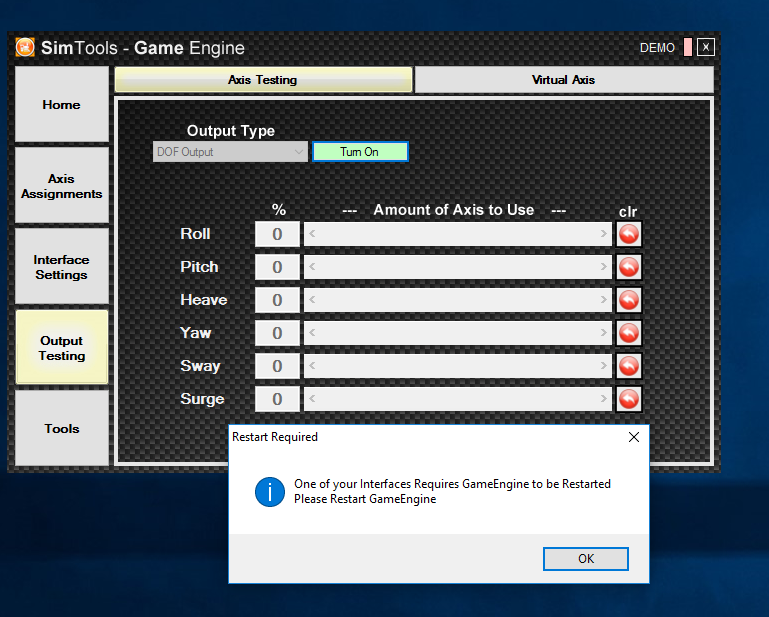Click the pink minimize bar next to DEMO
Image resolution: width=769 pixels, height=617 pixels.
(x=688, y=48)
